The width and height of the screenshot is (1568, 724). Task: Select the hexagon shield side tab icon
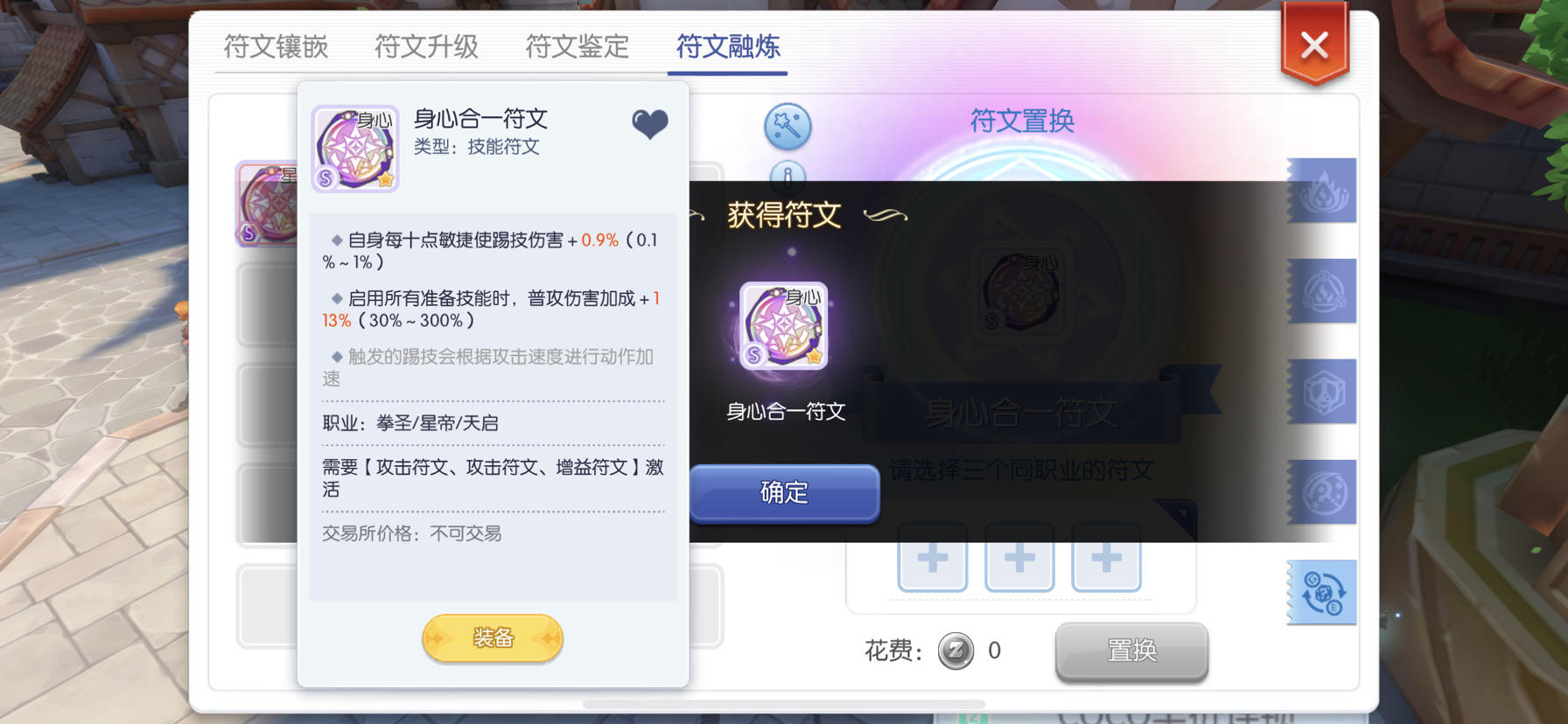(1323, 392)
